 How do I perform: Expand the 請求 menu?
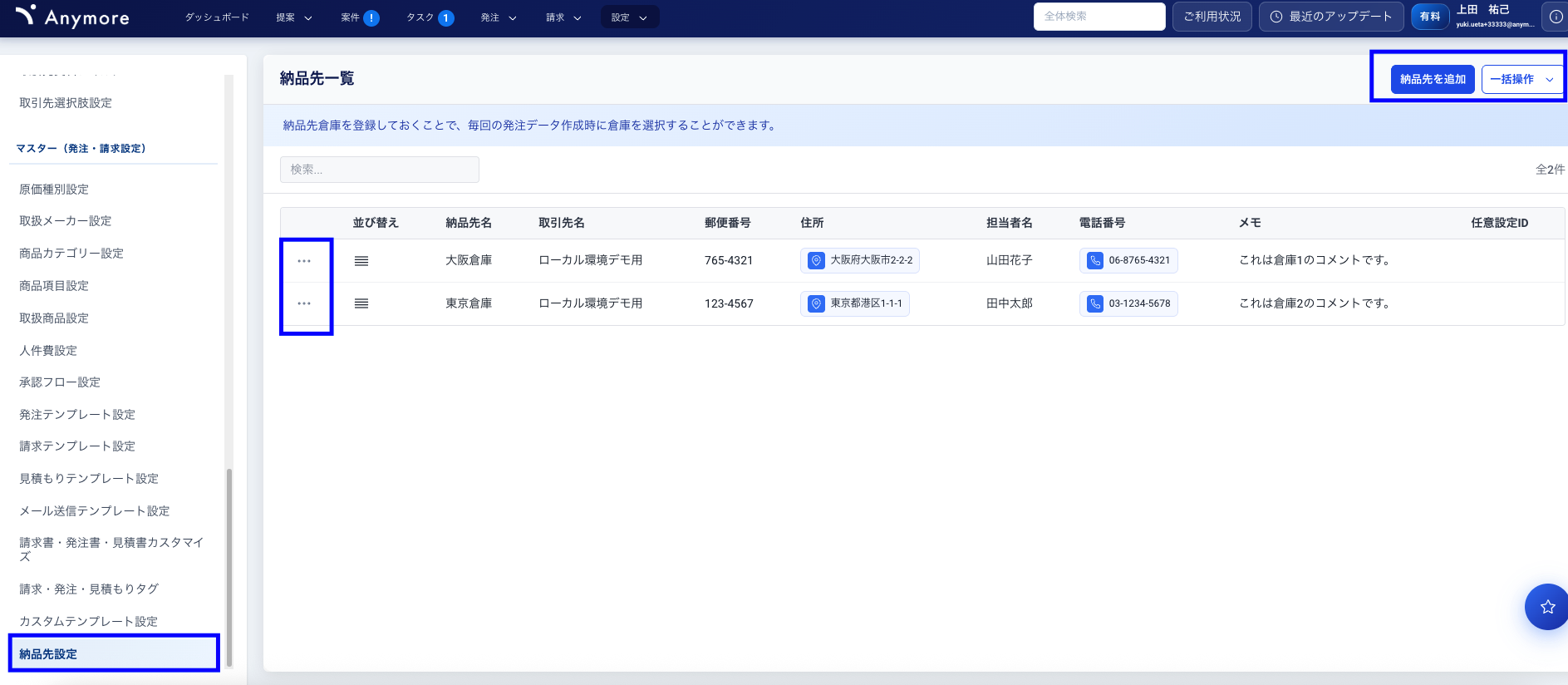[x=563, y=17]
